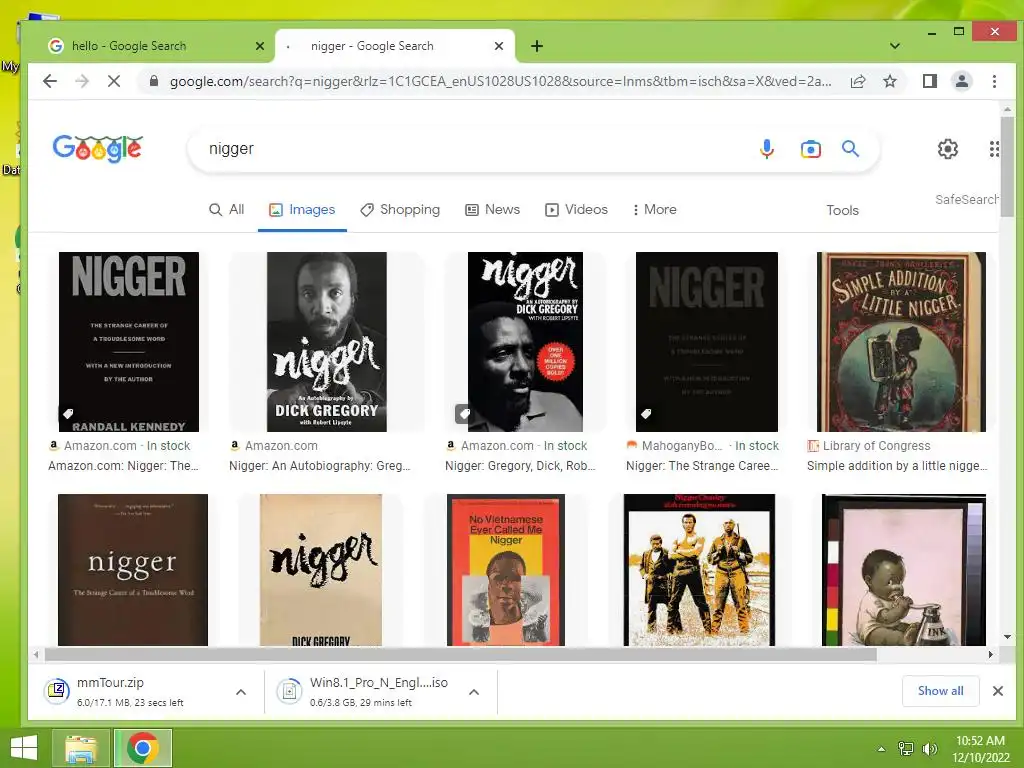Open the network tray icon
The image size is (1024, 768).
pos(906,748)
